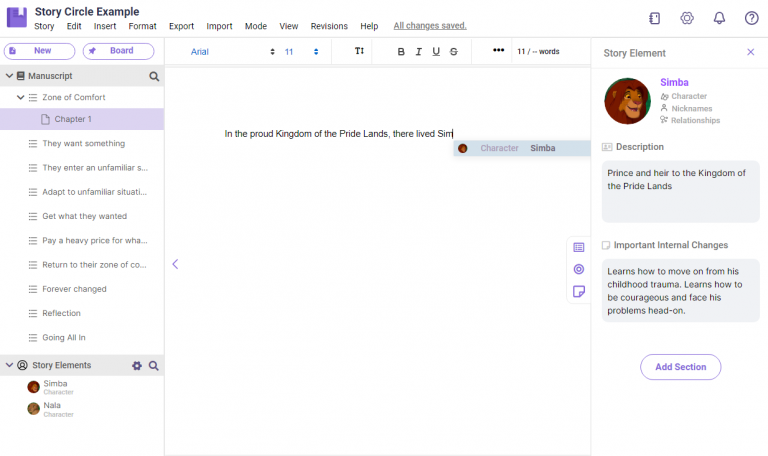Open Nala character in Story Elements
This screenshot has height=456, width=768.
point(51,409)
